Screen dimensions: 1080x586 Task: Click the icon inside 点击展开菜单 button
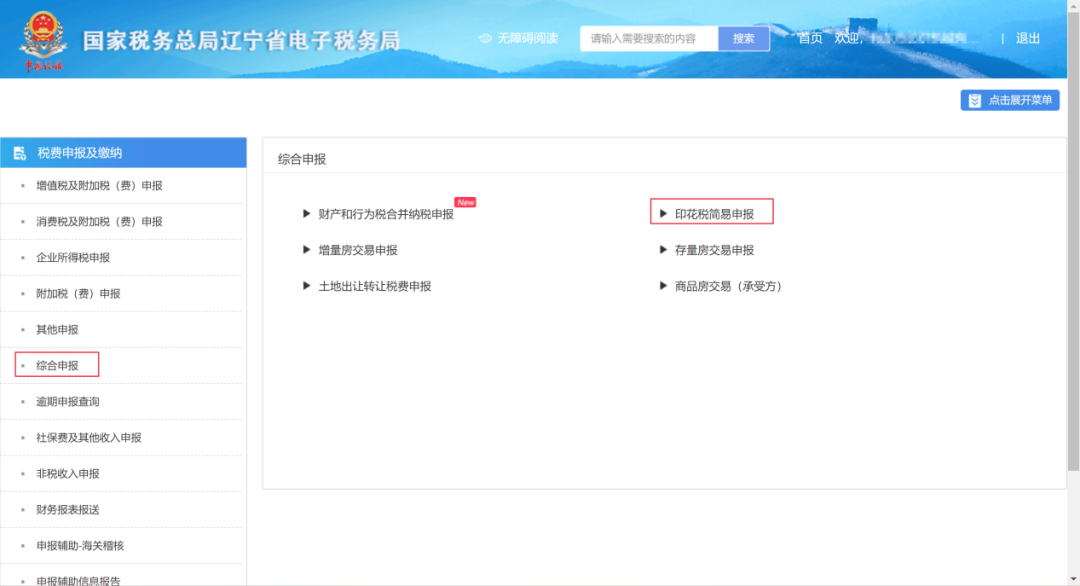coord(975,101)
